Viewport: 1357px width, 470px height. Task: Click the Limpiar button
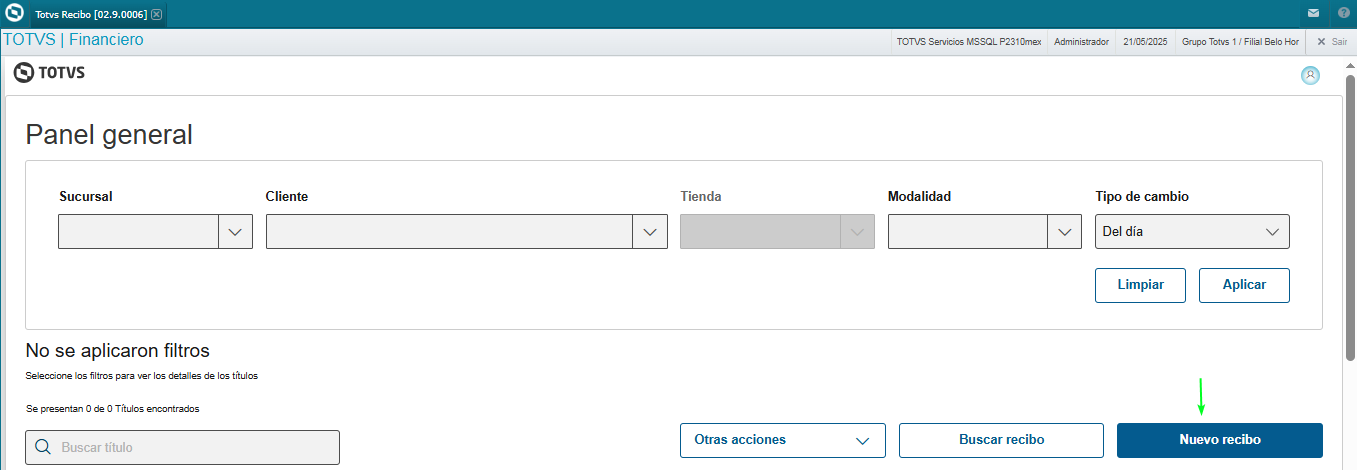coord(1140,285)
